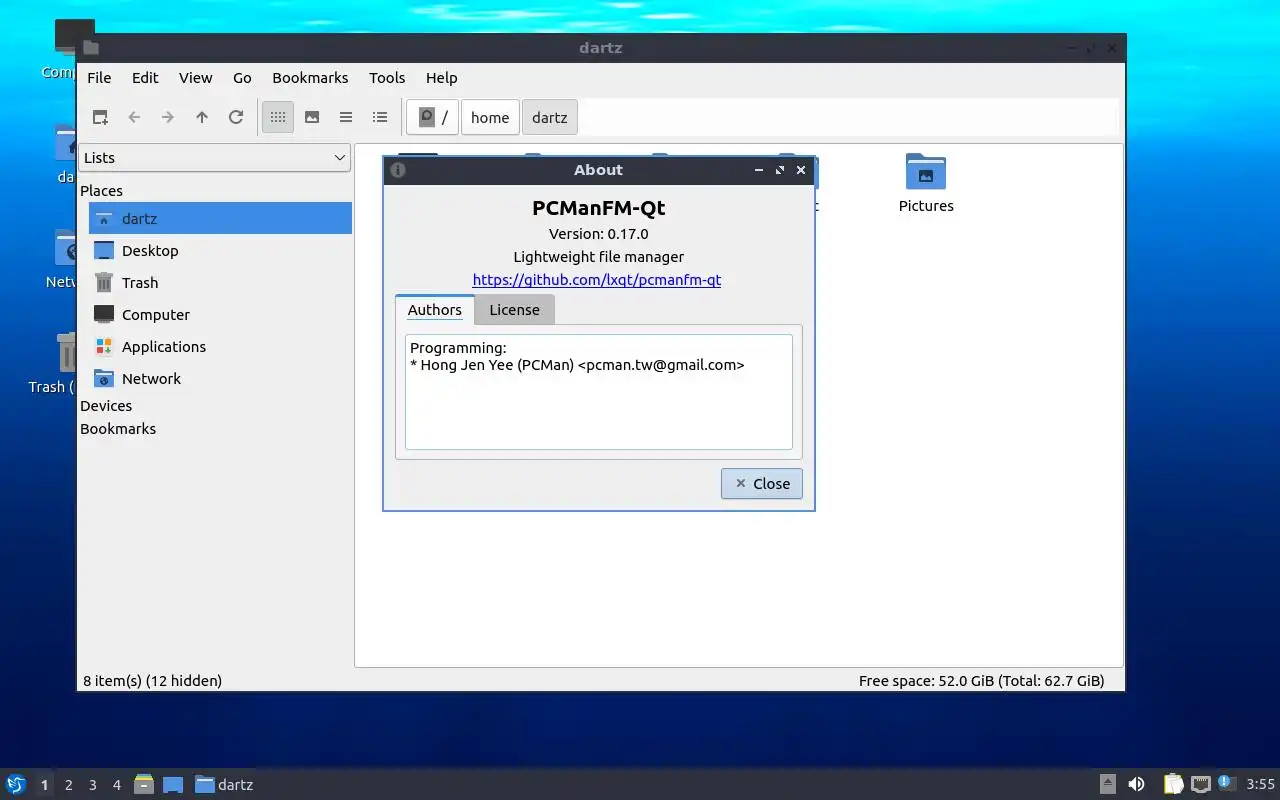Screen dimensions: 1280x800
Task: Switch to thumbnail view mode
Action: point(312,117)
